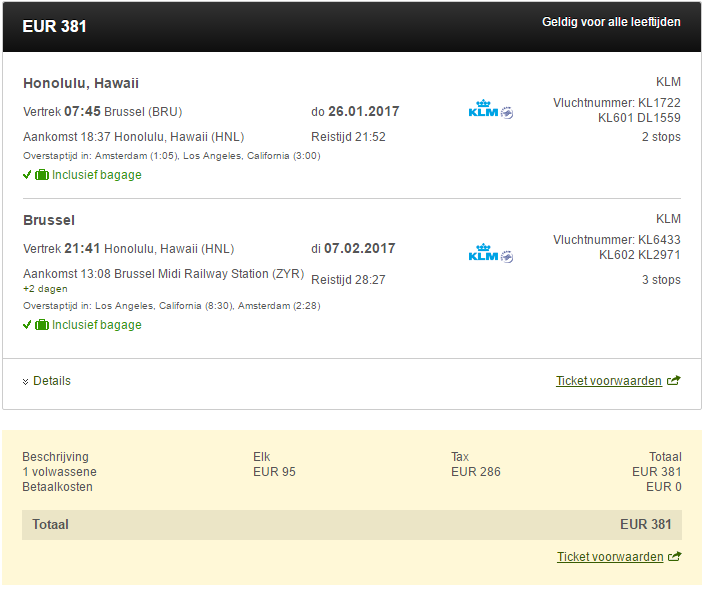
Task: Click the 'Honolulu, Hawaii' heading
Action: pos(81,83)
